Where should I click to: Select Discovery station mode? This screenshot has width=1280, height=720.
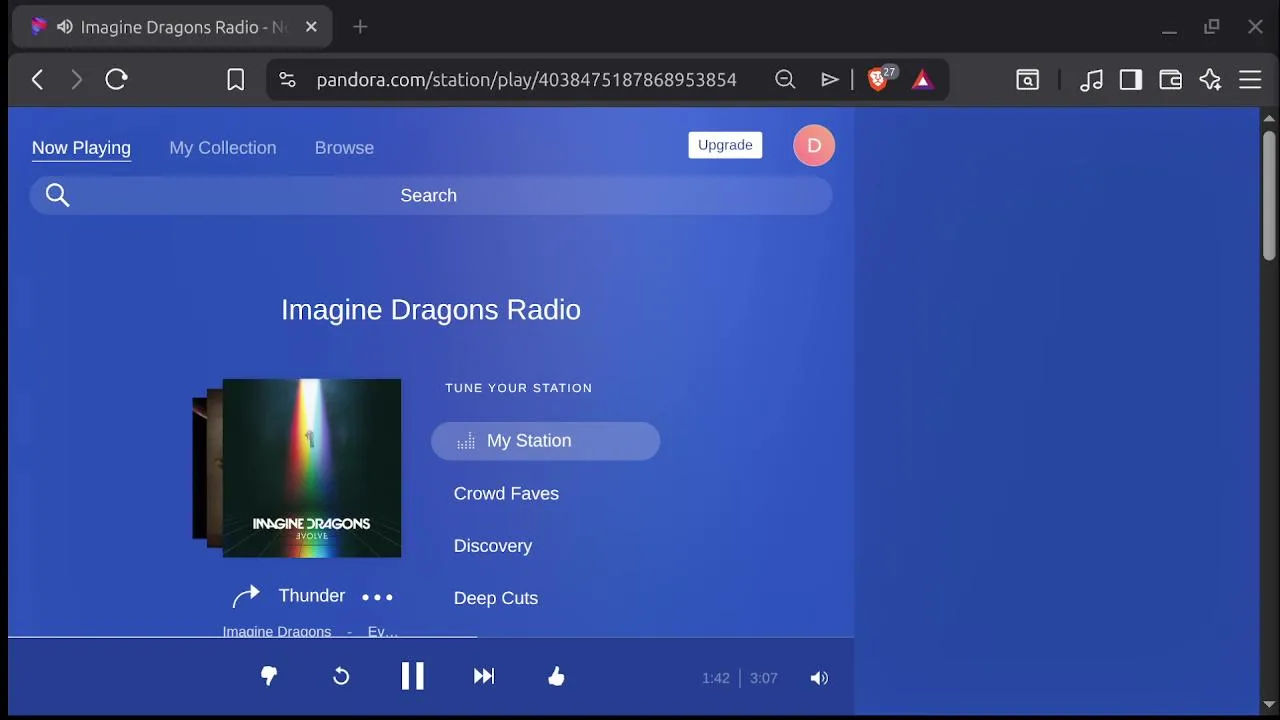(493, 546)
